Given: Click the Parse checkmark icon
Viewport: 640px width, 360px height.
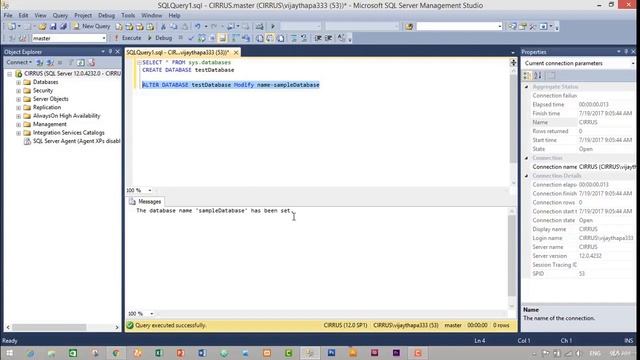Looking at the screenshot, I should click(x=191, y=38).
